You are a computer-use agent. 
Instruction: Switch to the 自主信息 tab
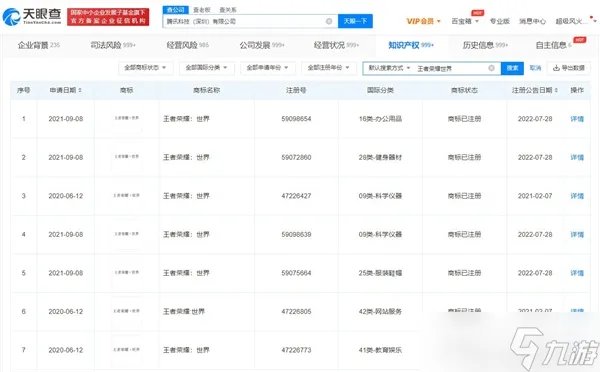554,45
